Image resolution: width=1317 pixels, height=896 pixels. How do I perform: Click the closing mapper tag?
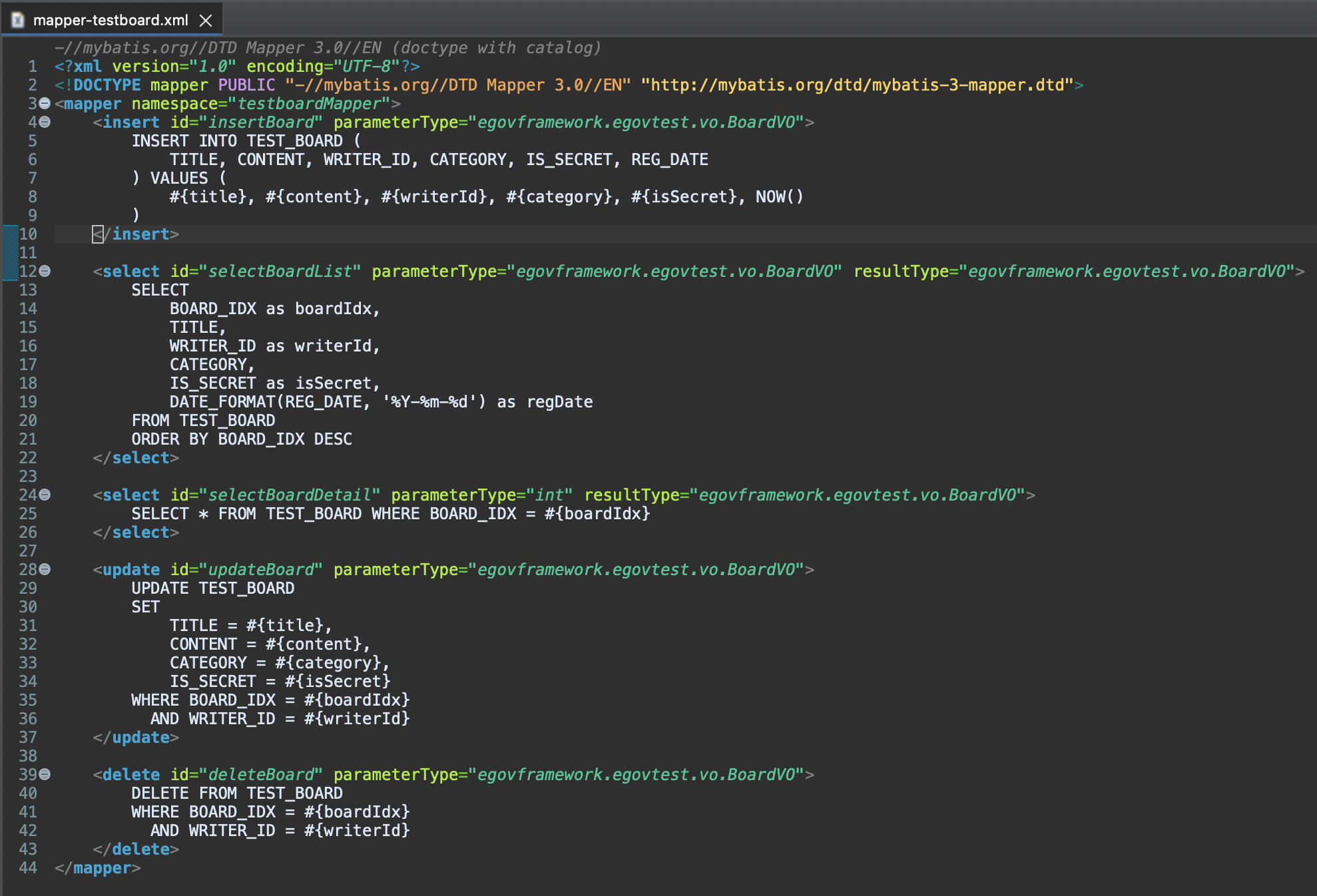click(x=98, y=867)
